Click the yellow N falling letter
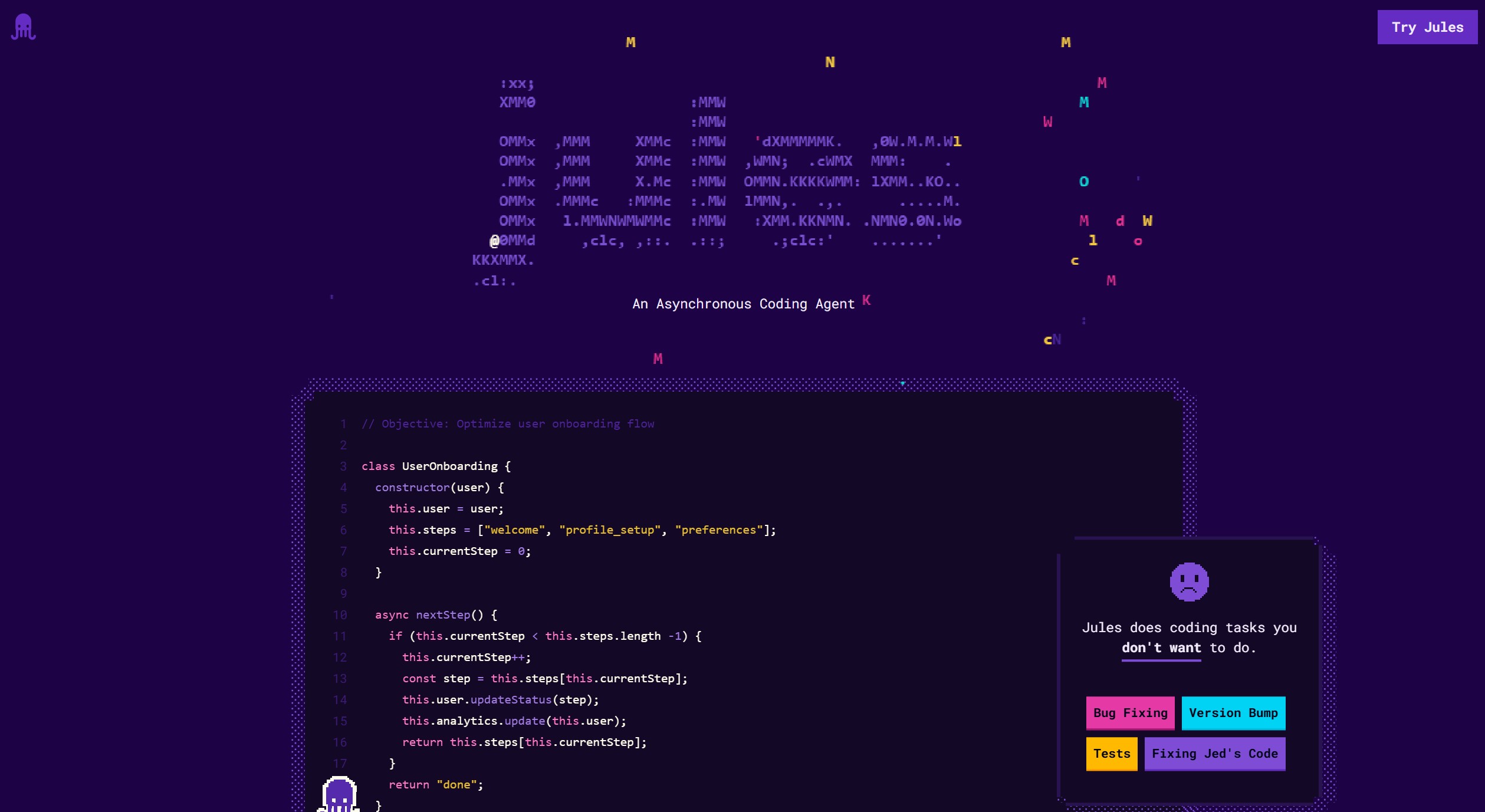The height and width of the screenshot is (812, 1485). (830, 63)
